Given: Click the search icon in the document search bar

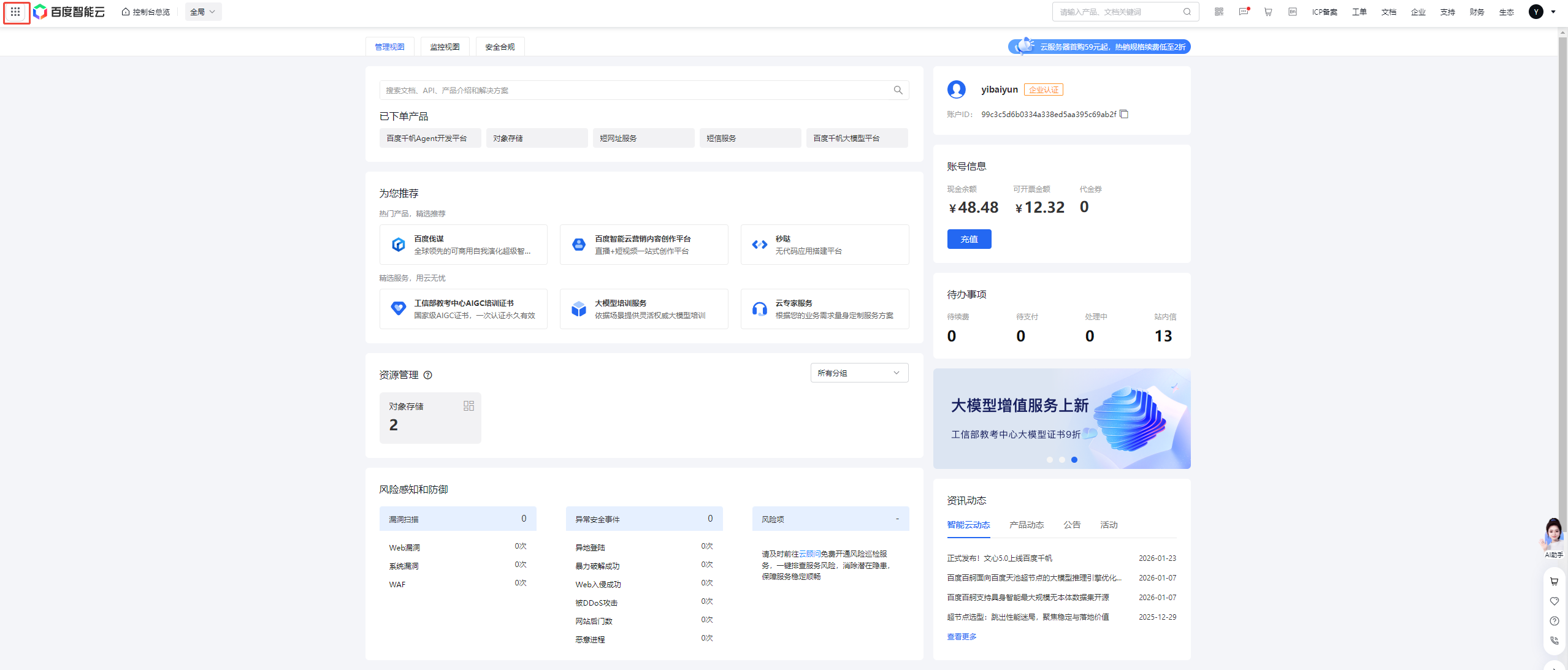Looking at the screenshot, I should [x=898, y=91].
